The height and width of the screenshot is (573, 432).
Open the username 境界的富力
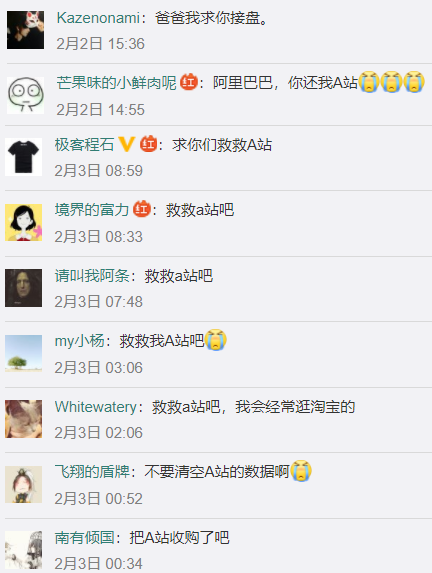click(x=92, y=210)
